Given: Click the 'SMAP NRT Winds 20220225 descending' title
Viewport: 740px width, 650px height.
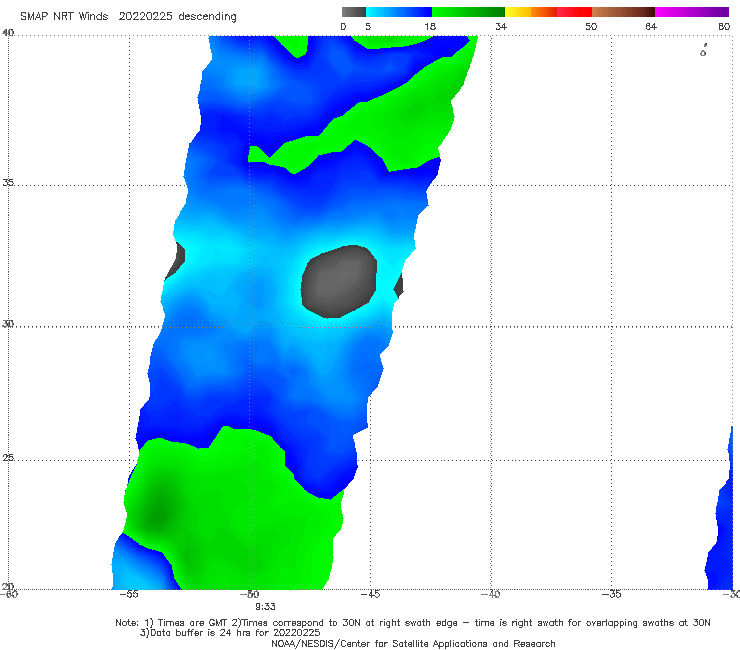Looking at the screenshot, I should tap(128, 17).
